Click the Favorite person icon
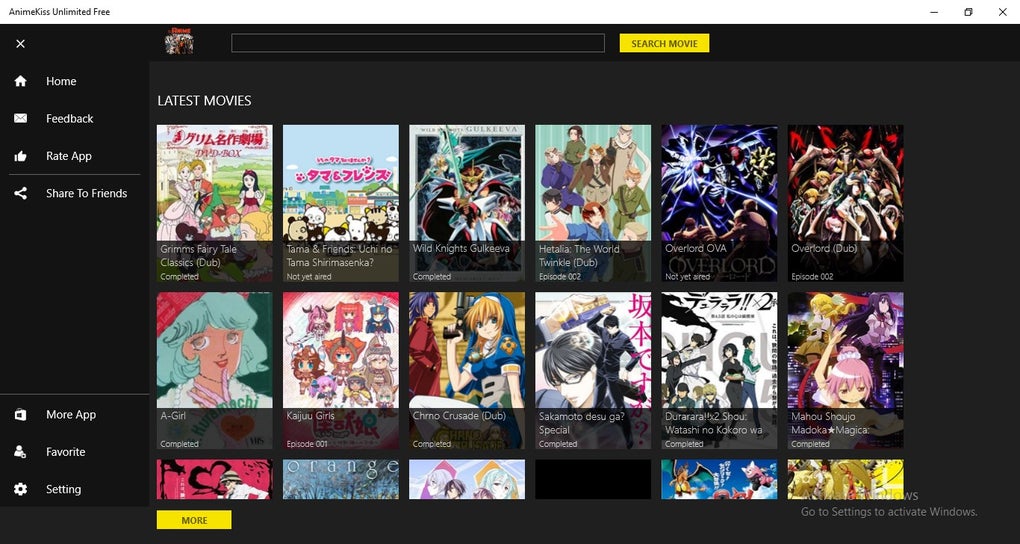 21,452
